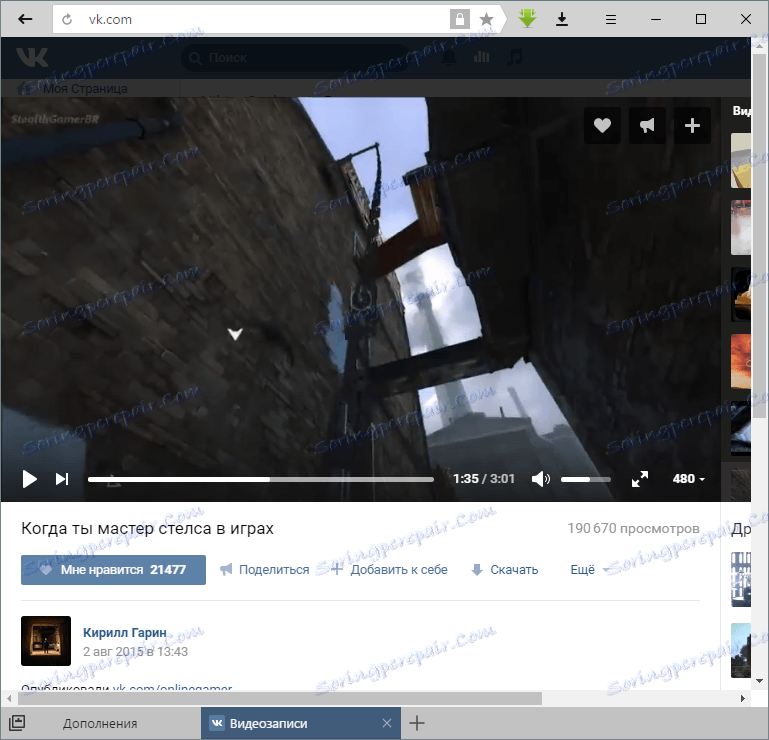This screenshot has height=740, width=769.
Task: Go back with the browser back arrow
Action: tap(25, 19)
